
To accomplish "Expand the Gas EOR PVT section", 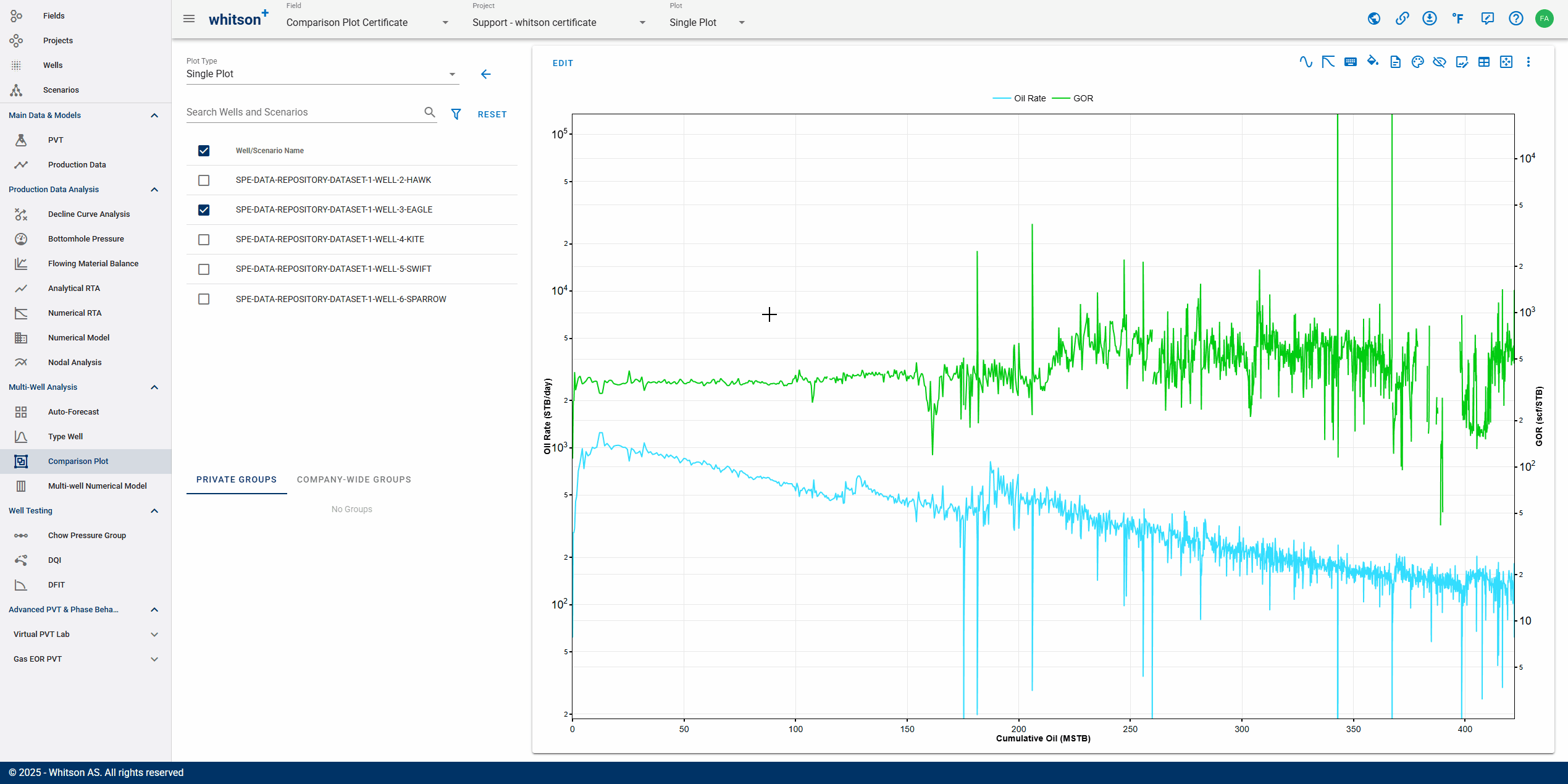I will 154,659.
